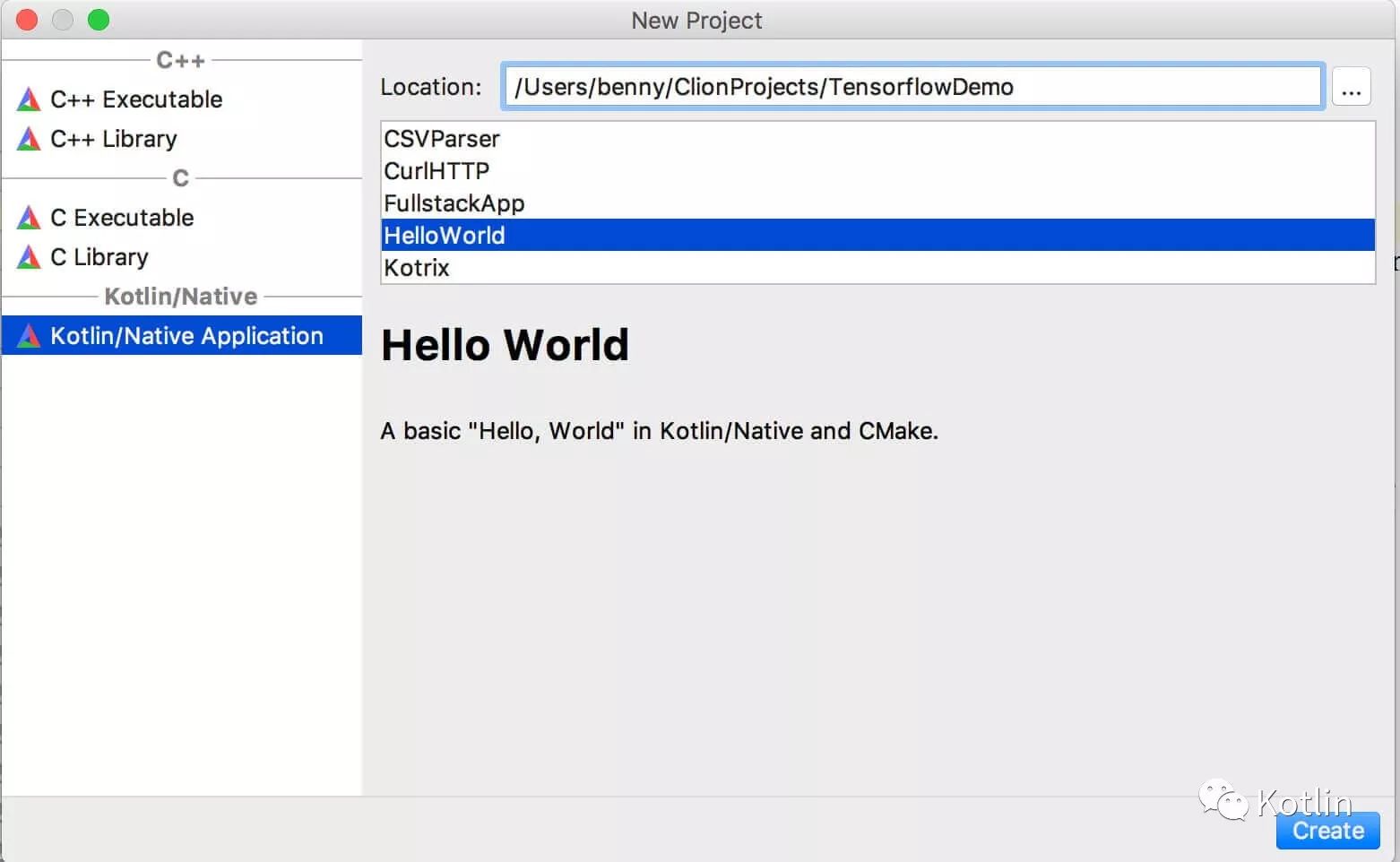The height and width of the screenshot is (862, 1400).
Task: Choose the HelloWorld template
Action: 878,236
